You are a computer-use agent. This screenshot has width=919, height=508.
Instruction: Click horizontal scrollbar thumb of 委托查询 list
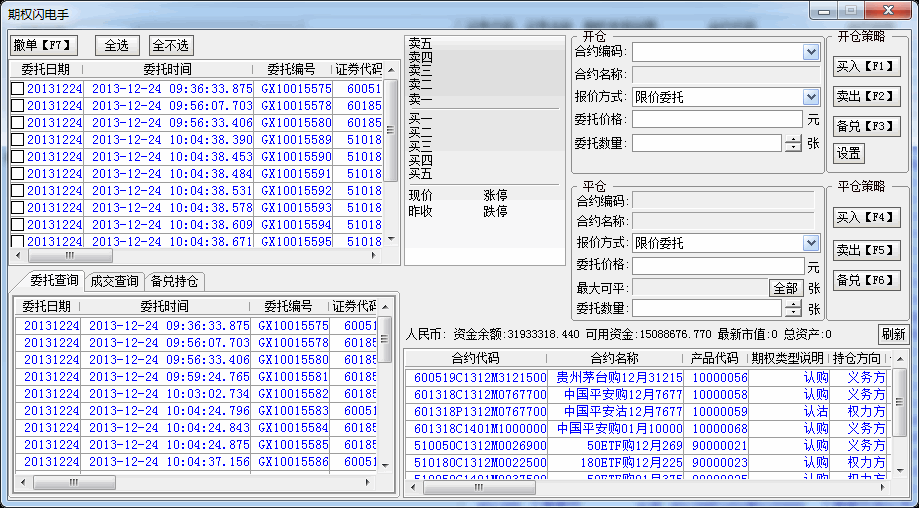tap(74, 483)
